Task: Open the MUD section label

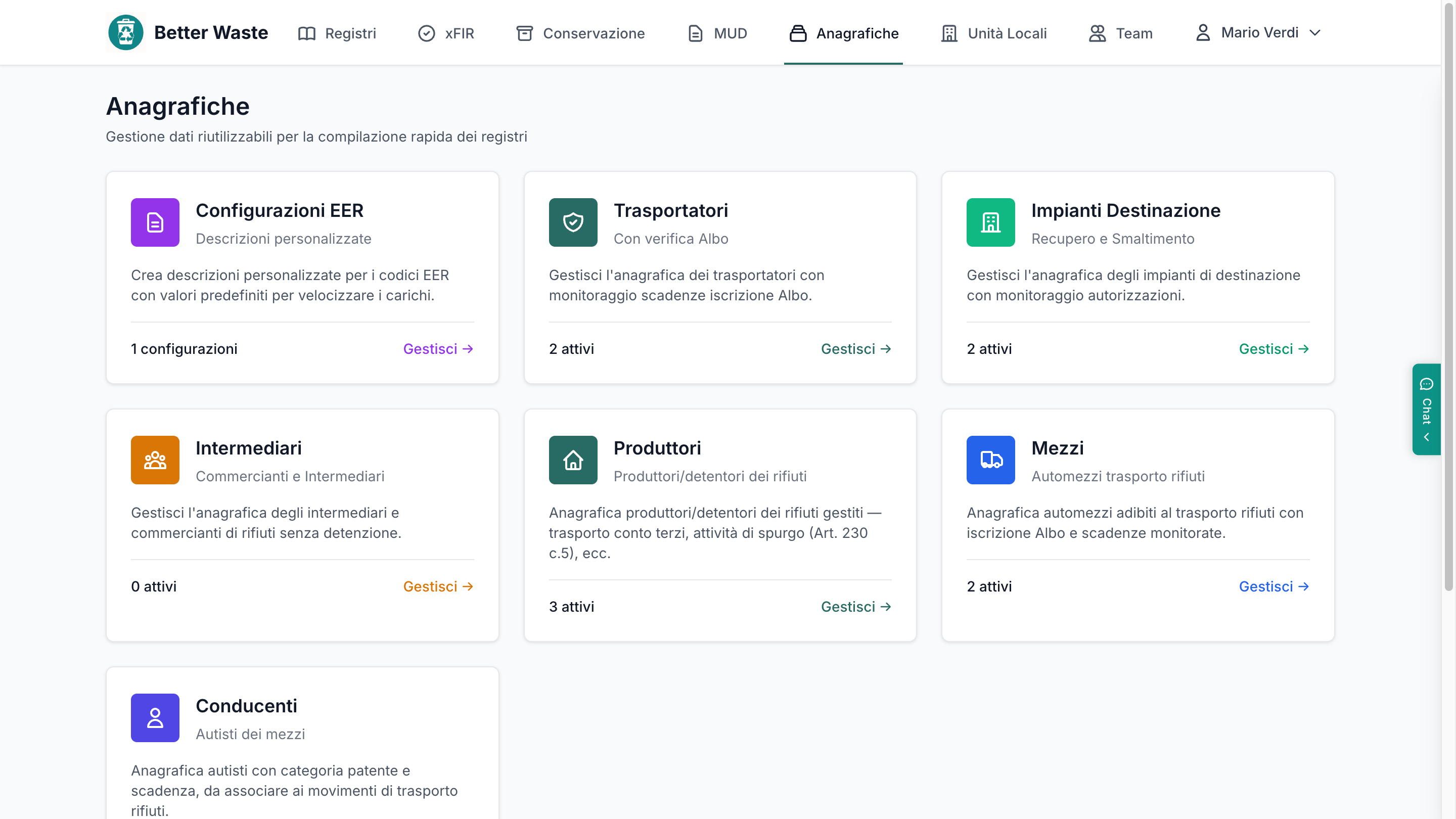Action: 730,33
